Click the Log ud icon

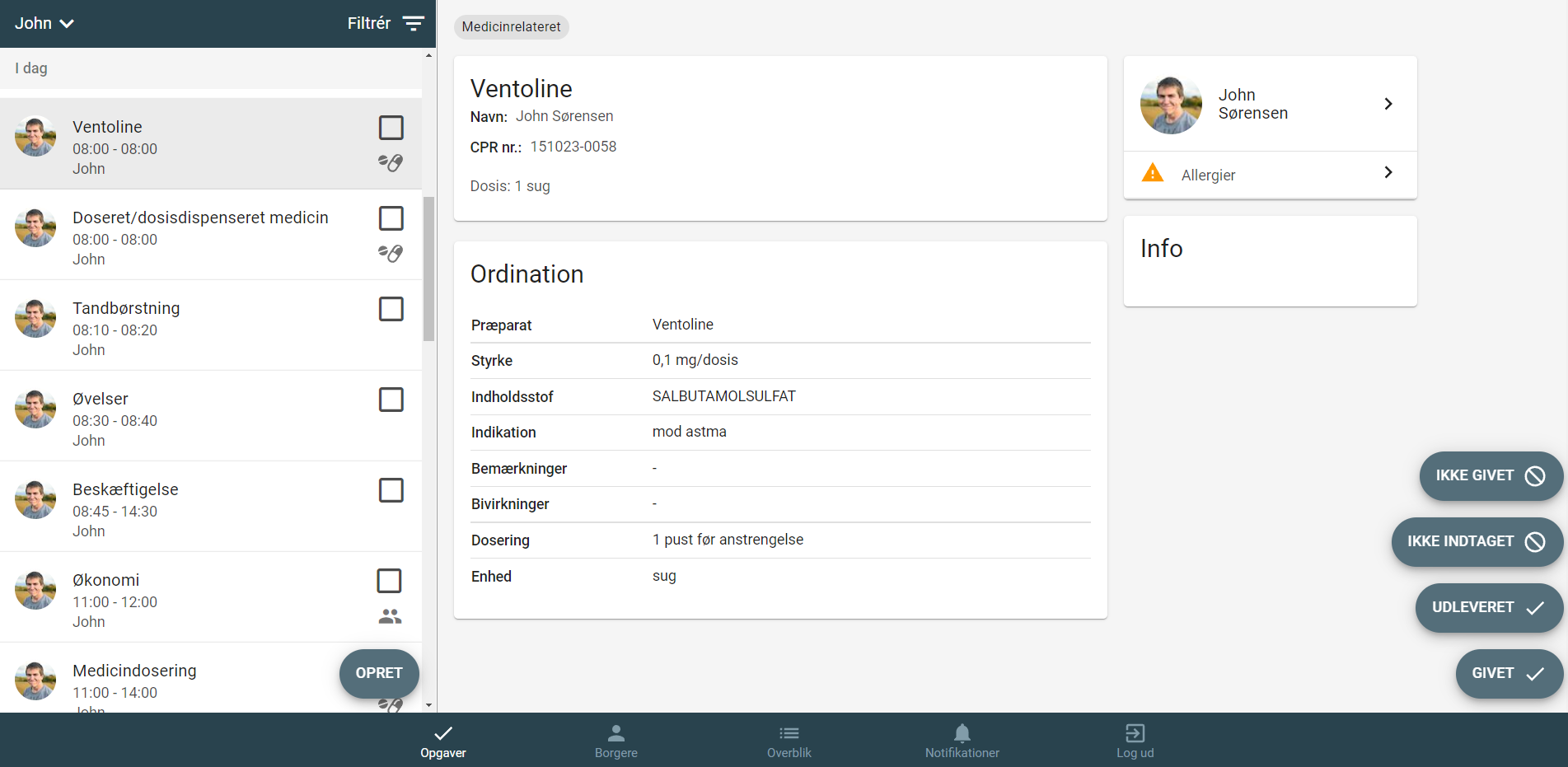tap(1135, 732)
